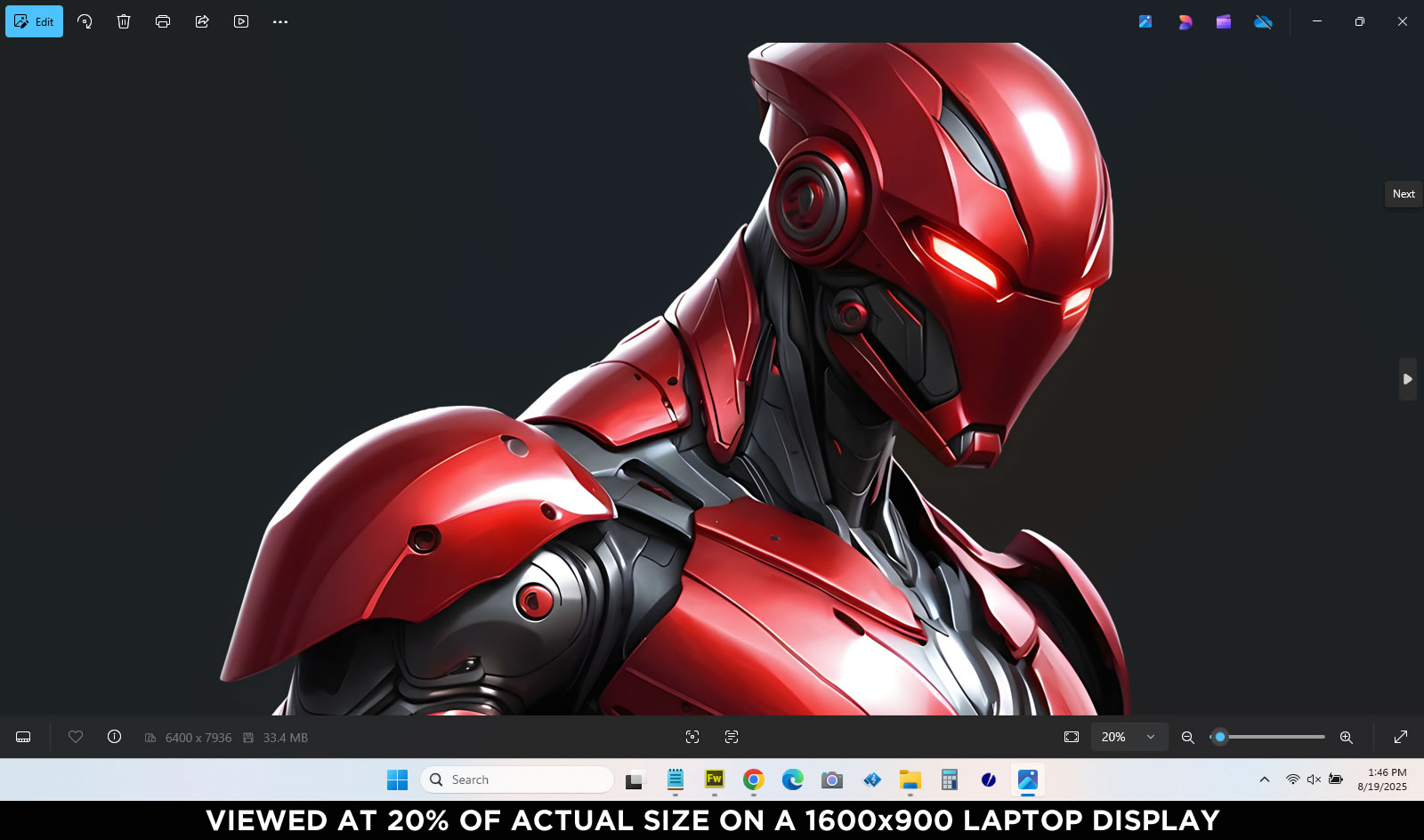
Task: Toggle the filmstrip view icon
Action: coord(23,737)
